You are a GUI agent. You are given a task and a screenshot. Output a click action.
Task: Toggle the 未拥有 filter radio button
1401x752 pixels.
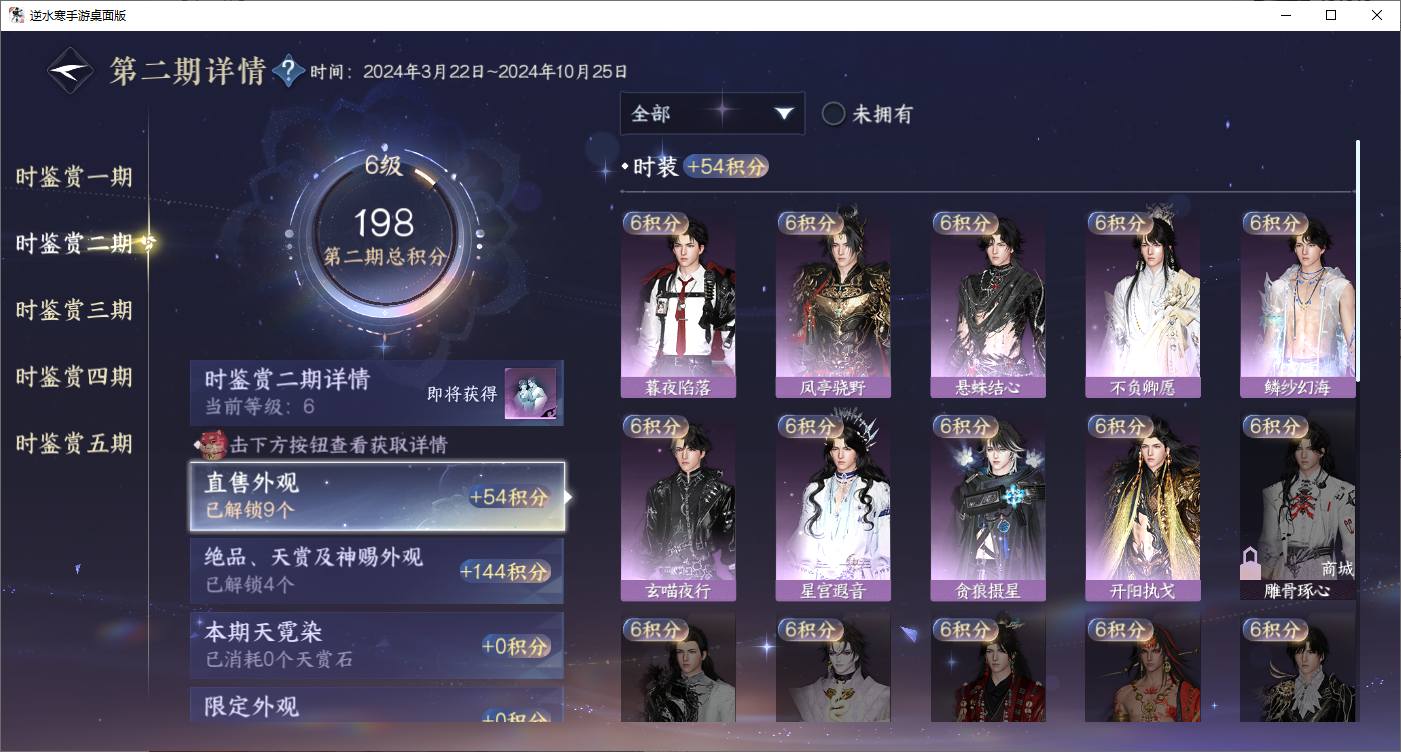(x=833, y=114)
